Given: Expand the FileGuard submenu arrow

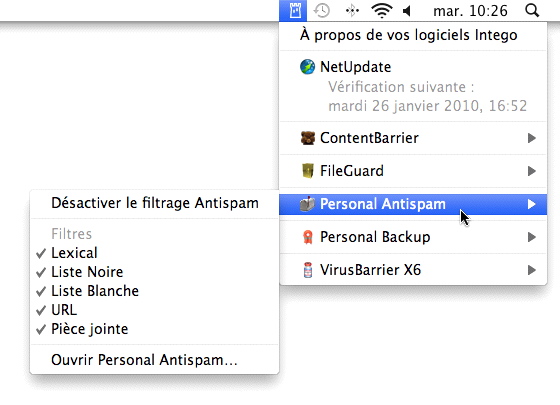Looking at the screenshot, I should click(531, 171).
